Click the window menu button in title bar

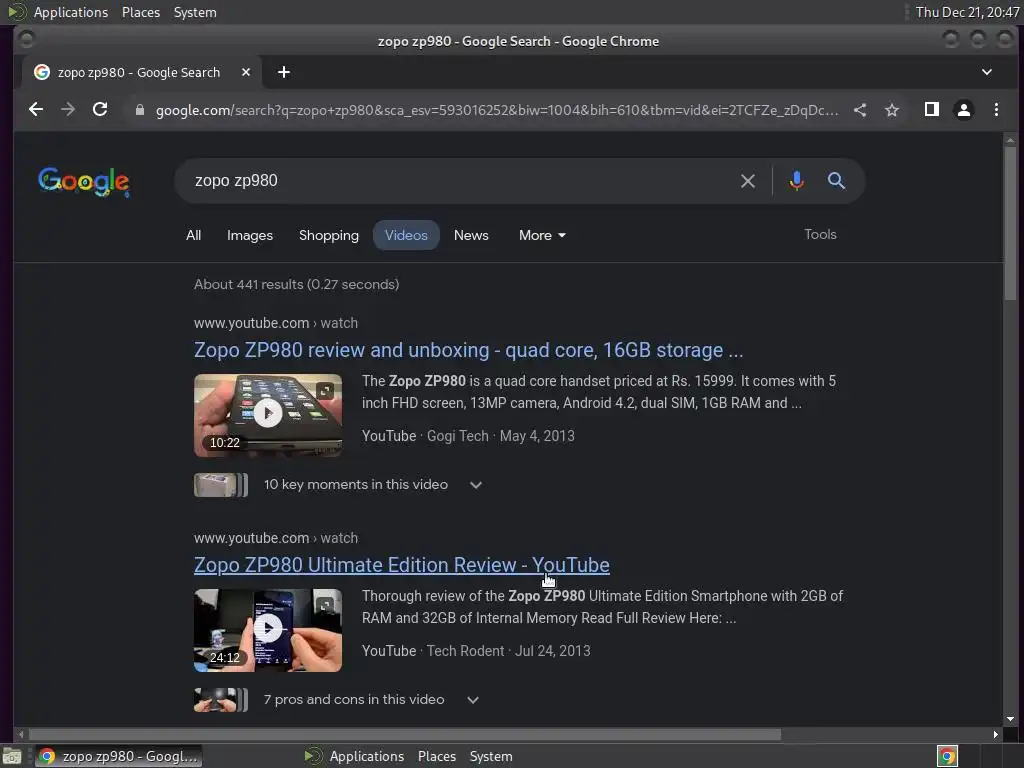pyautogui.click(x=26, y=40)
